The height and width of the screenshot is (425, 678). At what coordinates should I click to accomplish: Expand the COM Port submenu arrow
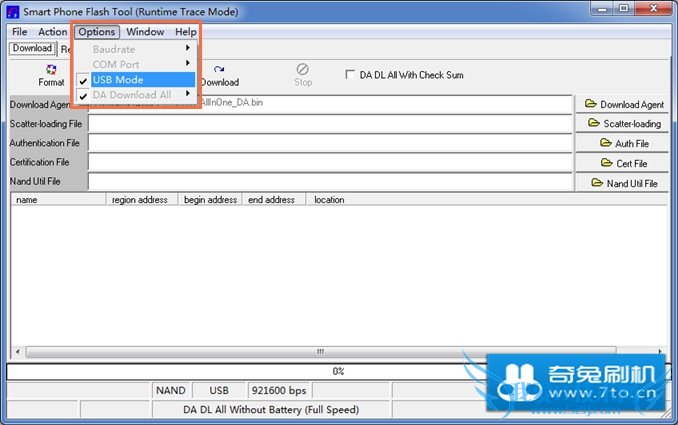[x=188, y=63]
